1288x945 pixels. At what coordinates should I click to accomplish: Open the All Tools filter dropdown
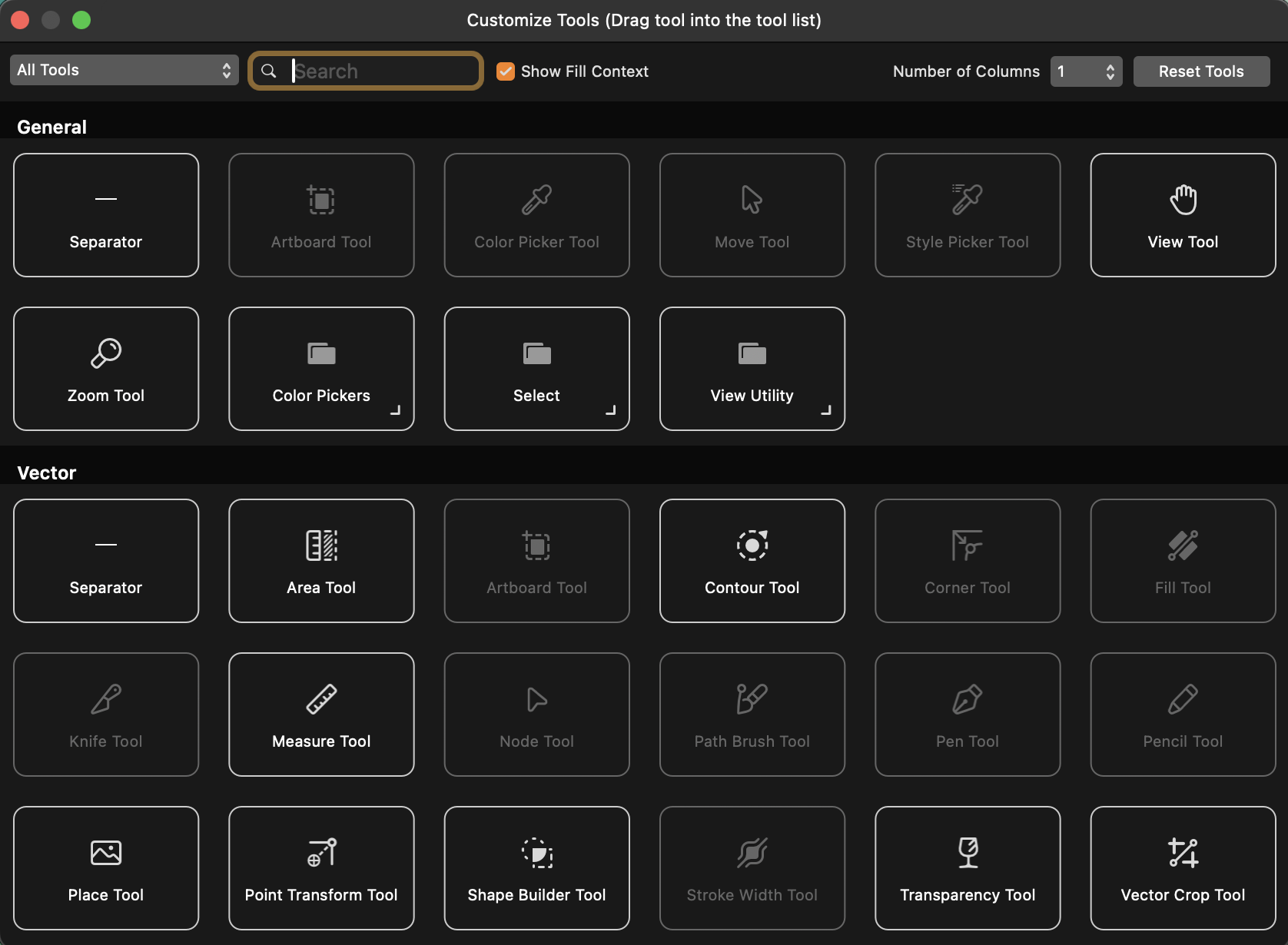coord(124,70)
